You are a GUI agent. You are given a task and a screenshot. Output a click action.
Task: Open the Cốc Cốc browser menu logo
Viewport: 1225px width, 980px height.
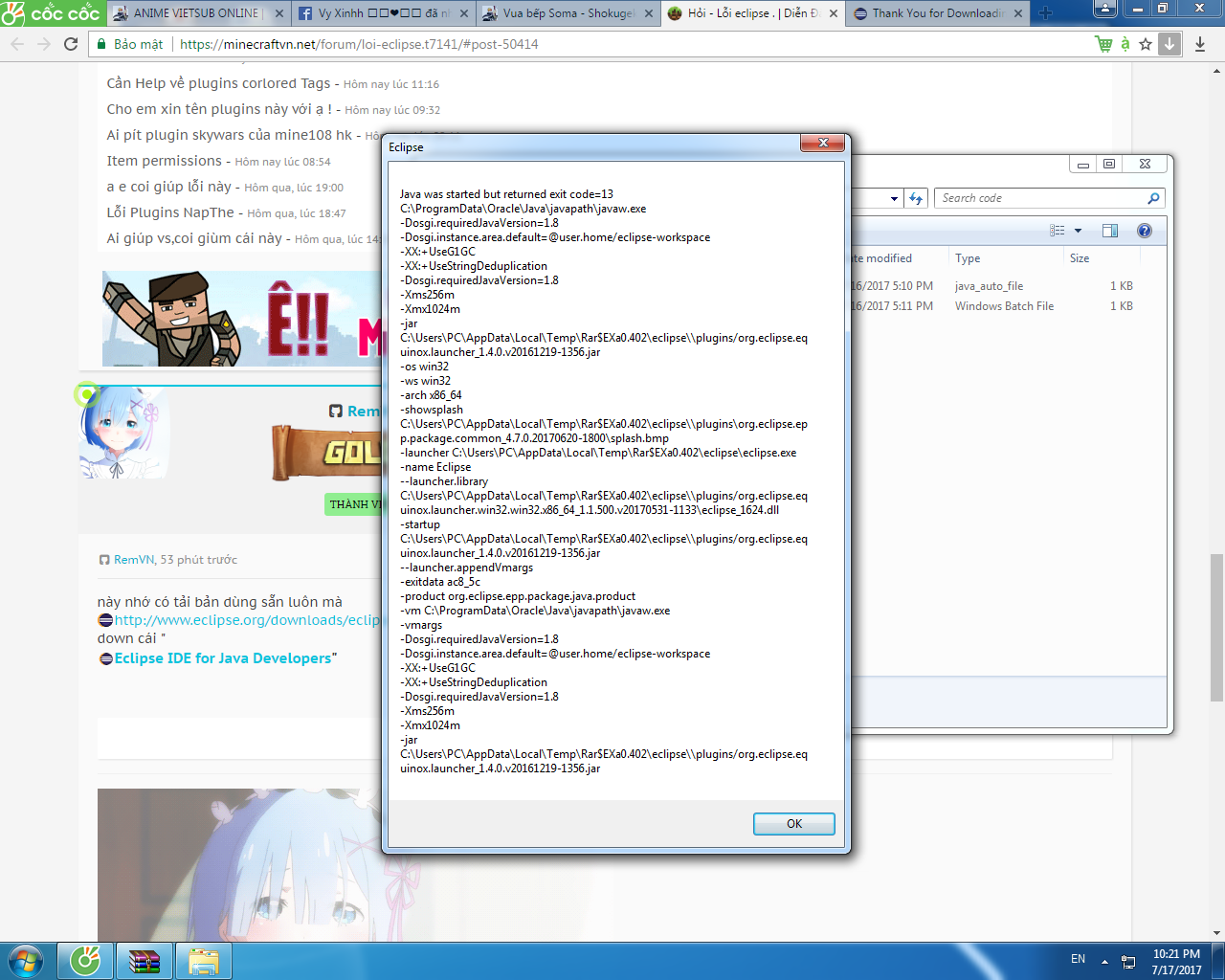pyautogui.click(x=51, y=13)
